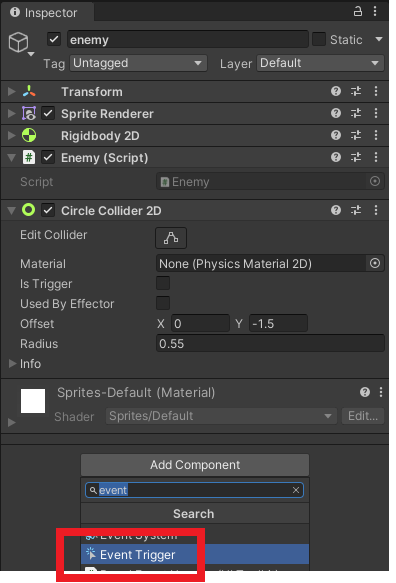The width and height of the screenshot is (396, 583).
Task: Open the Physics Material 2D object picker
Action: coord(375,264)
